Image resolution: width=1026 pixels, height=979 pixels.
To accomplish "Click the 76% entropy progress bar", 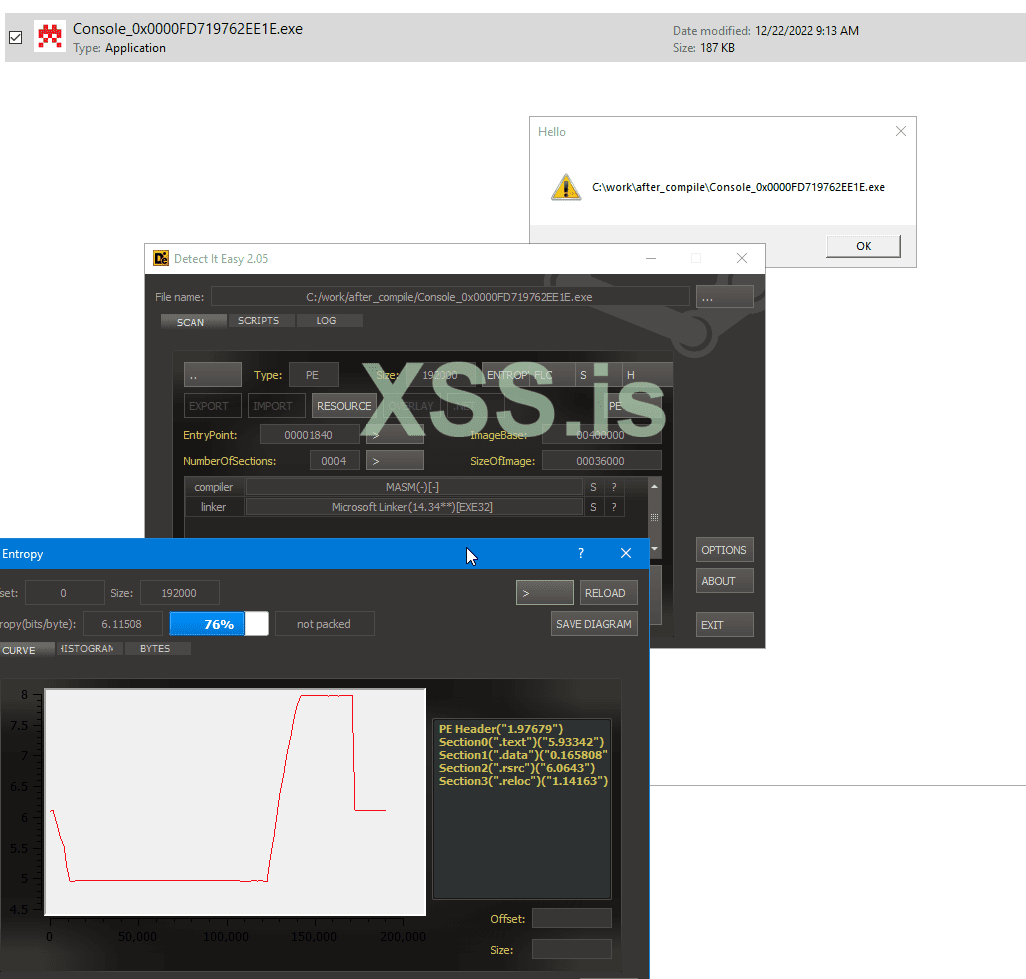I will [x=219, y=624].
